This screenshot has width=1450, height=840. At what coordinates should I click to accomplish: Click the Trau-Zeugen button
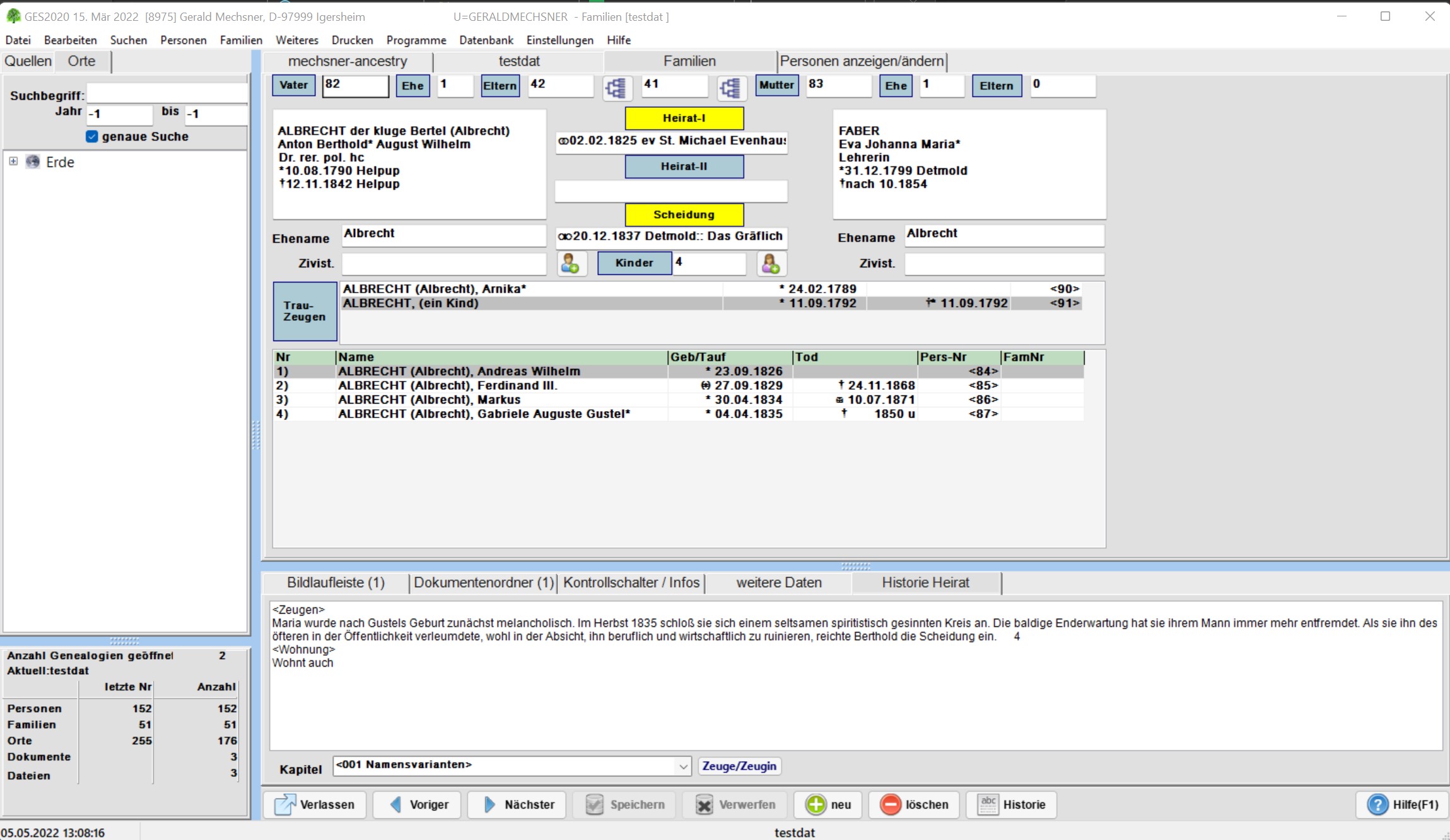point(305,312)
